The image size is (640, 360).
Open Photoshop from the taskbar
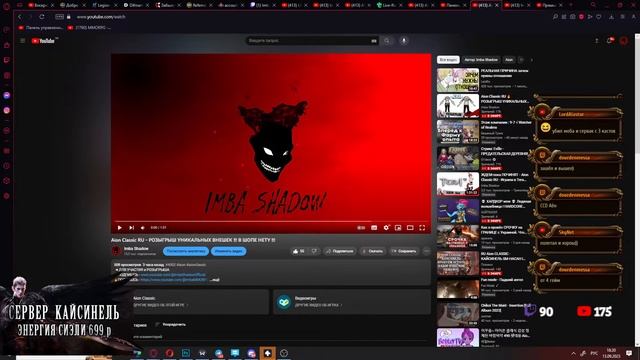(x=186, y=353)
